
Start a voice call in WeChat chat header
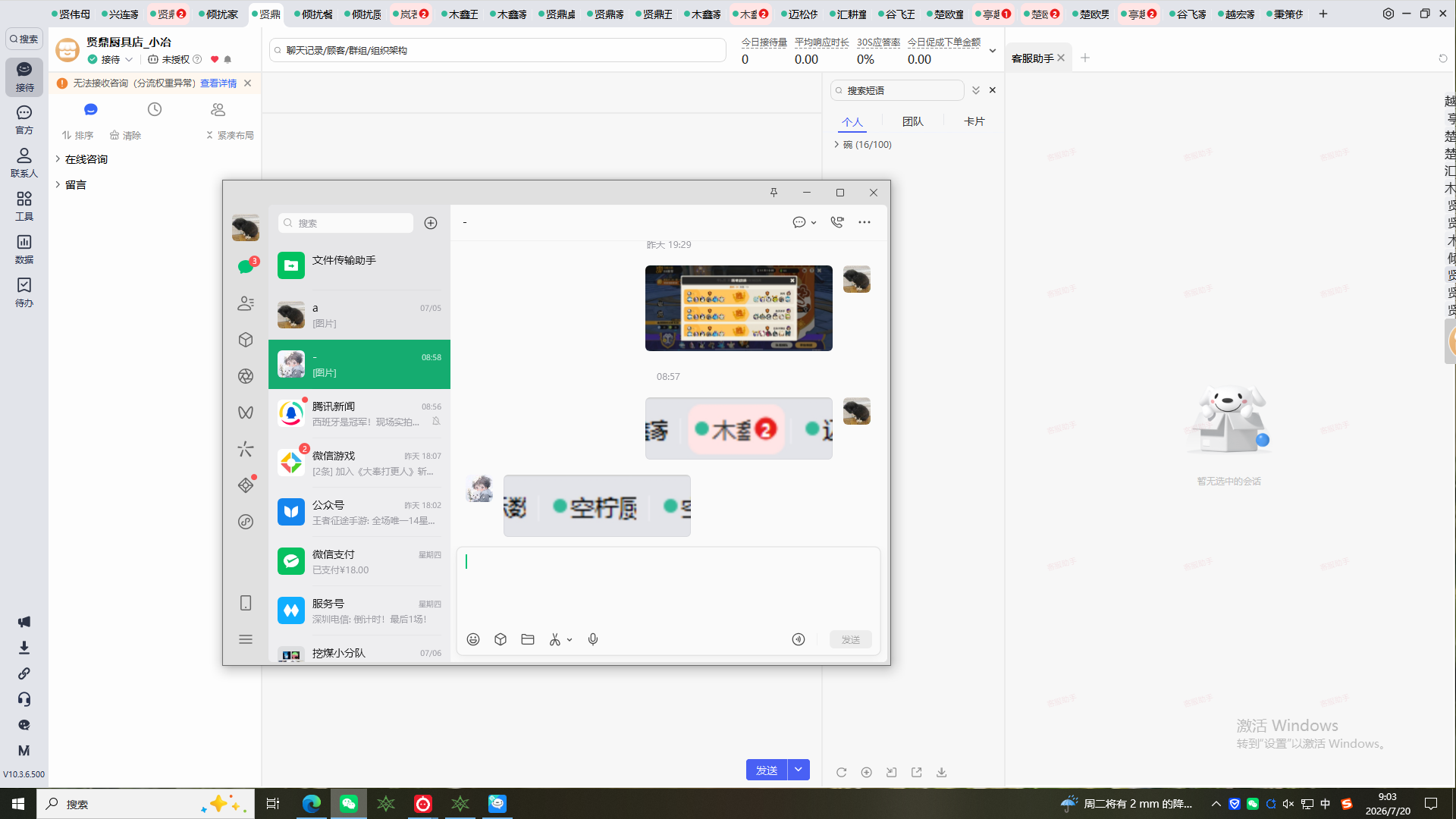837,222
